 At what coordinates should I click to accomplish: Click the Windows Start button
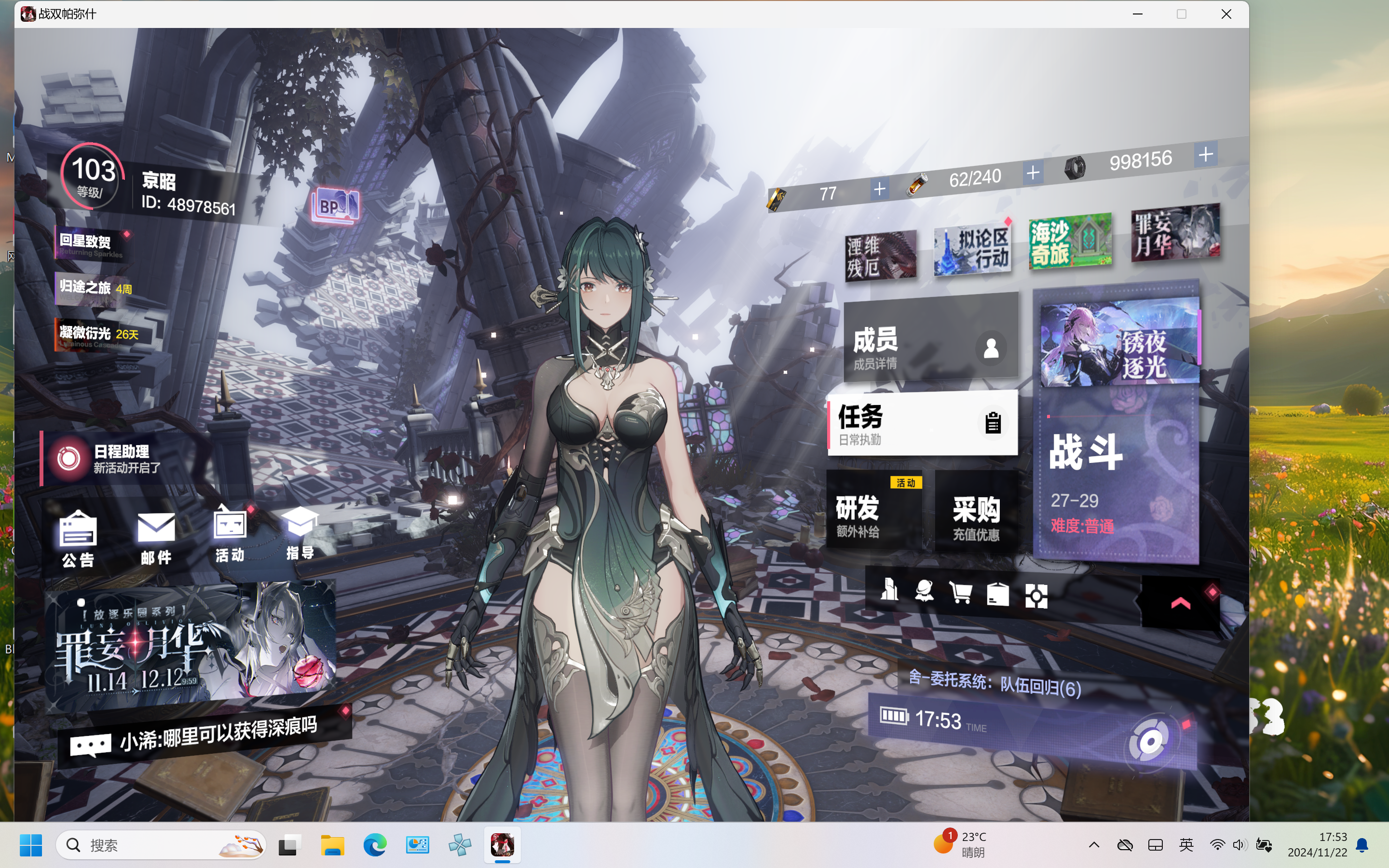(x=31, y=845)
